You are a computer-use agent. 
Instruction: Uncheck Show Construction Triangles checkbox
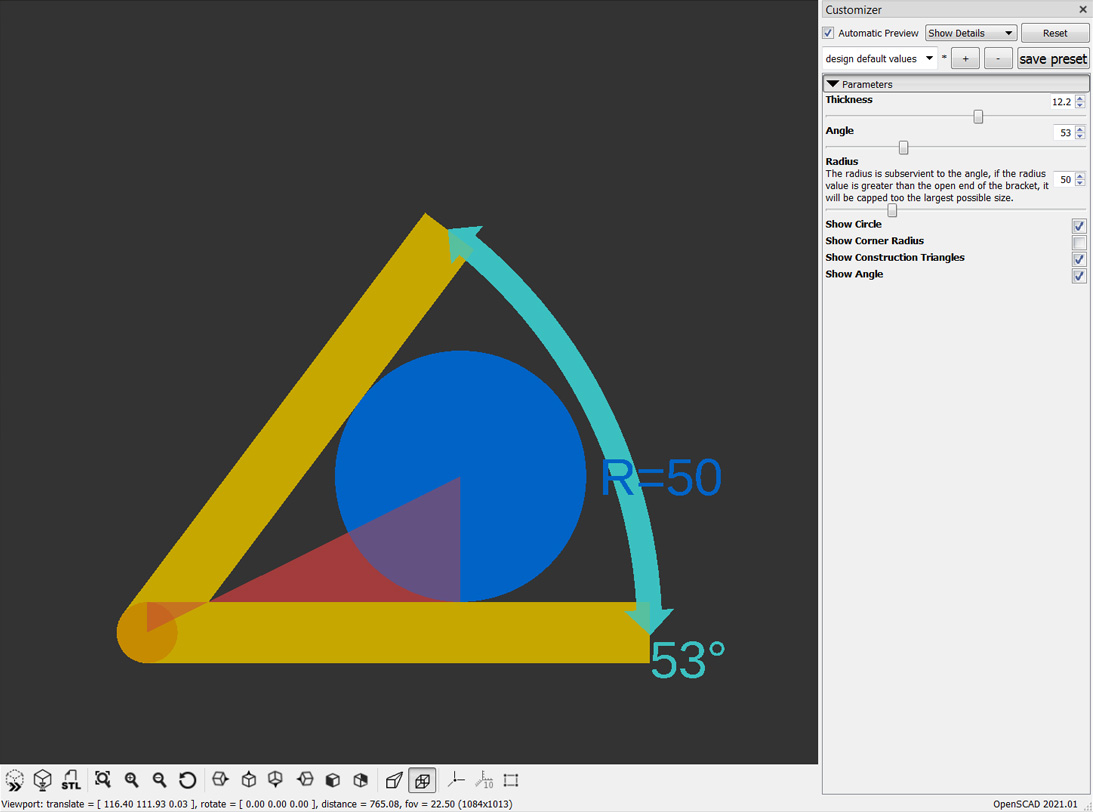pos(1079,259)
